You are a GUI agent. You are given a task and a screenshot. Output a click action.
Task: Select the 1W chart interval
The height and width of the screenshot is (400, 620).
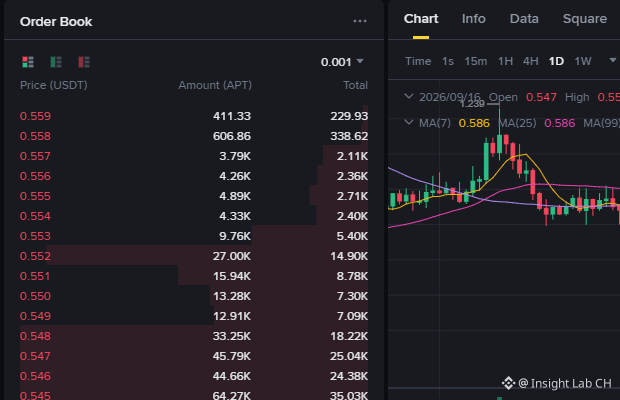click(583, 61)
